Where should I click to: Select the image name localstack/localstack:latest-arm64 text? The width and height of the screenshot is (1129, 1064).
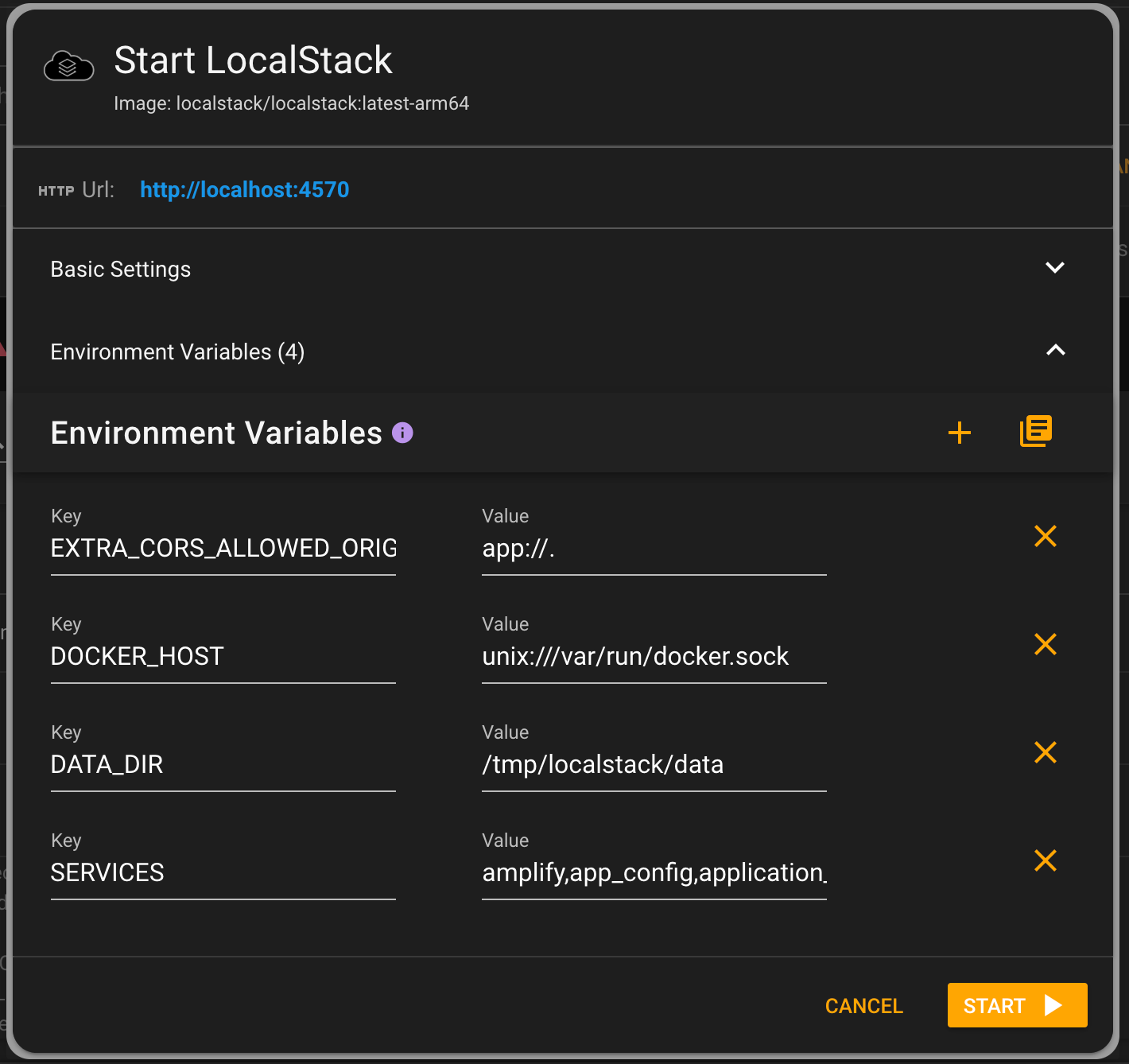(323, 103)
